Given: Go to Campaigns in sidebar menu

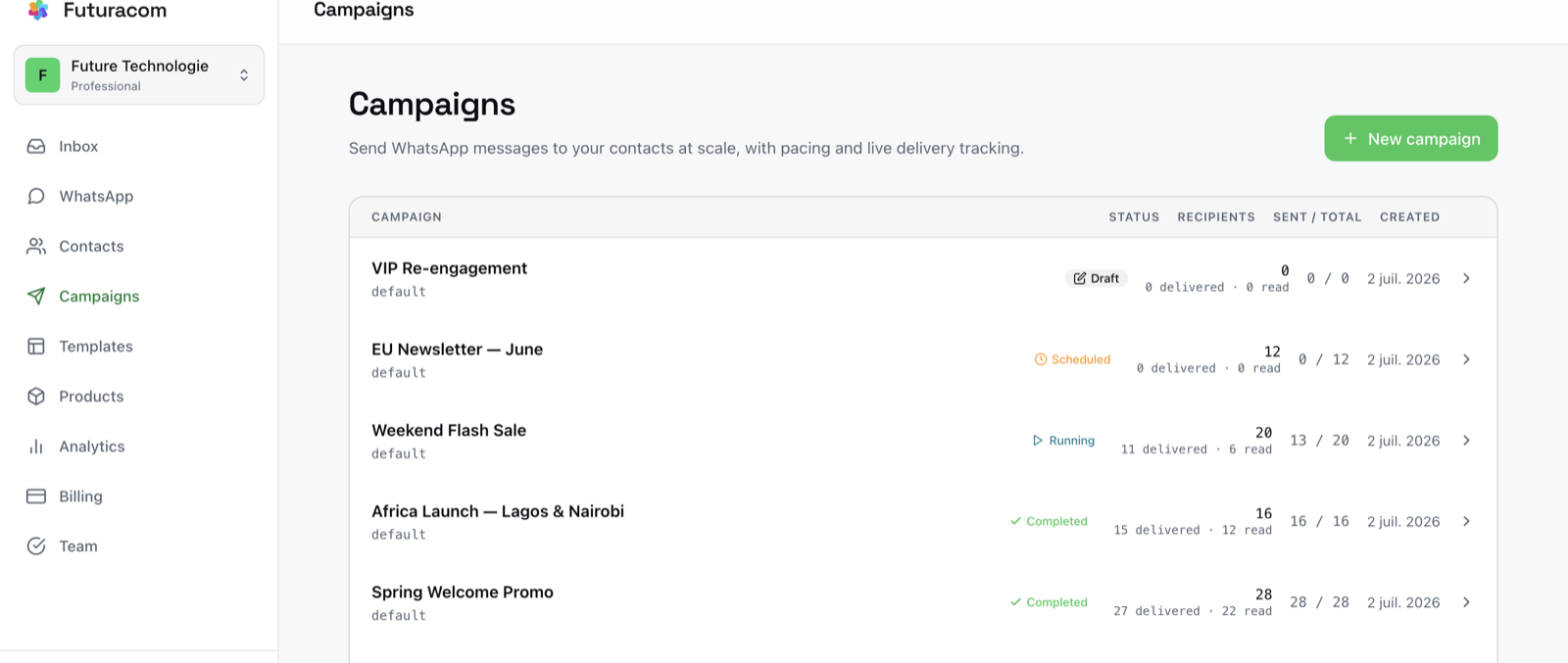Looking at the screenshot, I should click(x=99, y=296).
